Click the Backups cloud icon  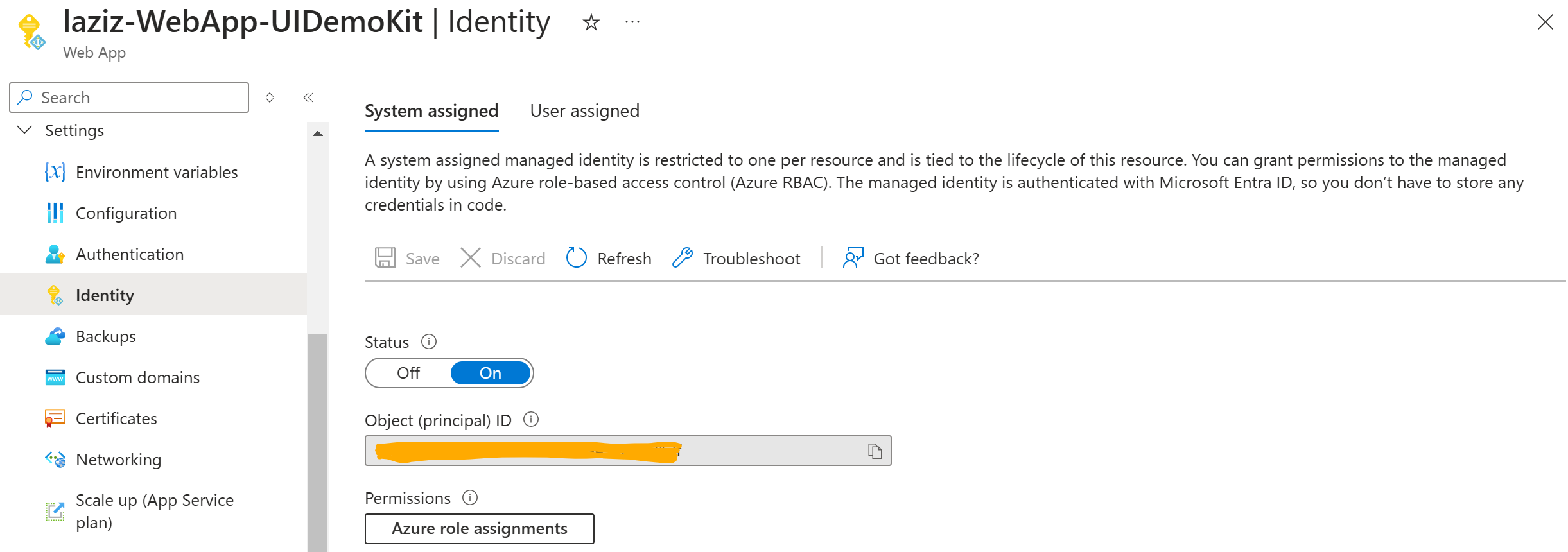tap(55, 336)
